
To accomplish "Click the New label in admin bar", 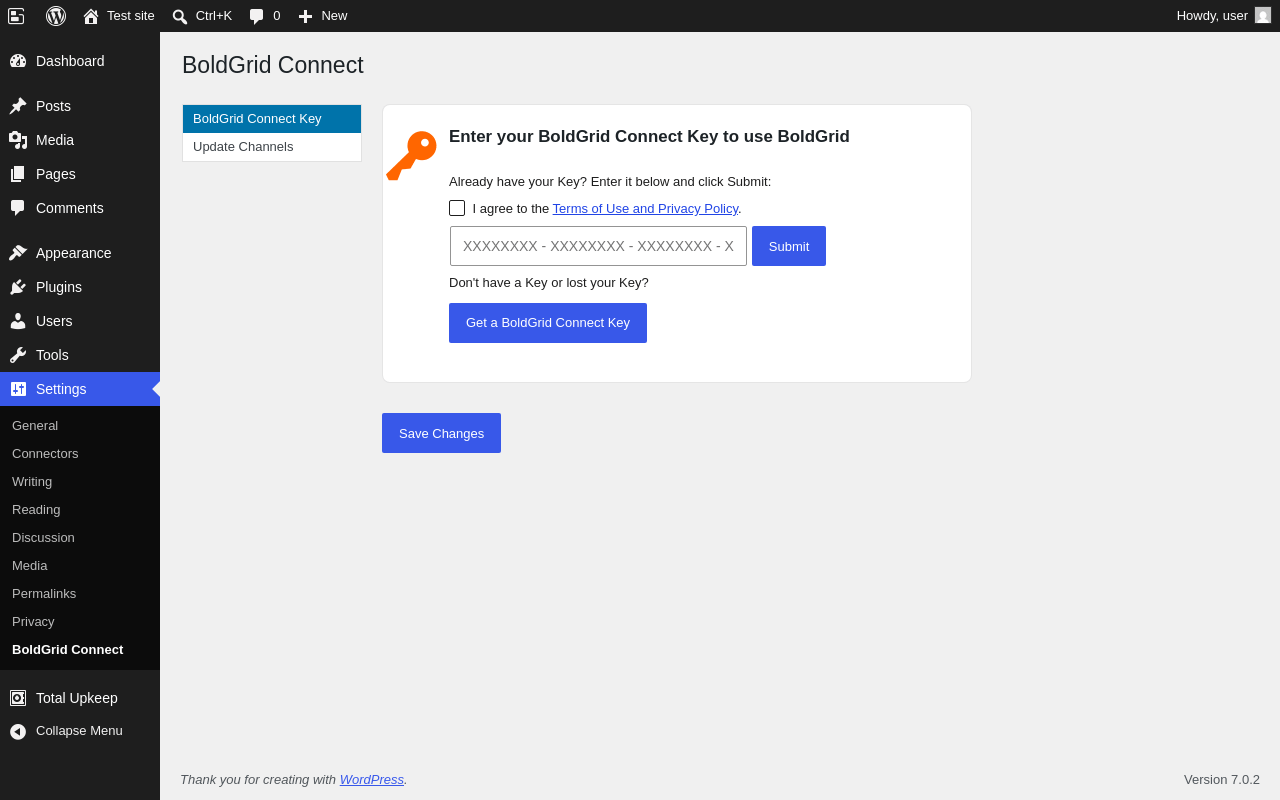I will point(334,16).
